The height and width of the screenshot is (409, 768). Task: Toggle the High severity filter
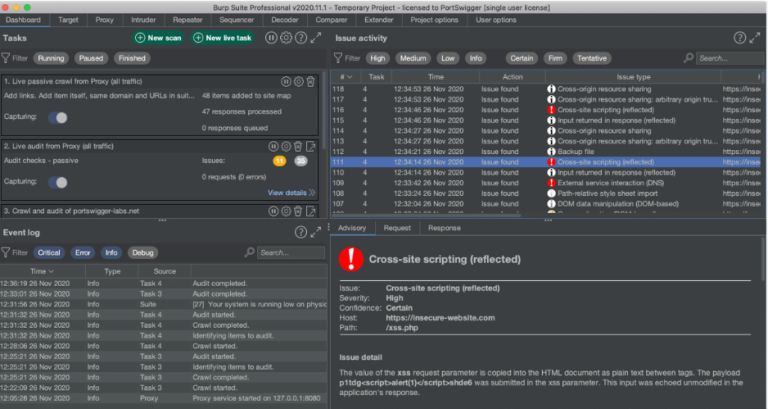378,58
